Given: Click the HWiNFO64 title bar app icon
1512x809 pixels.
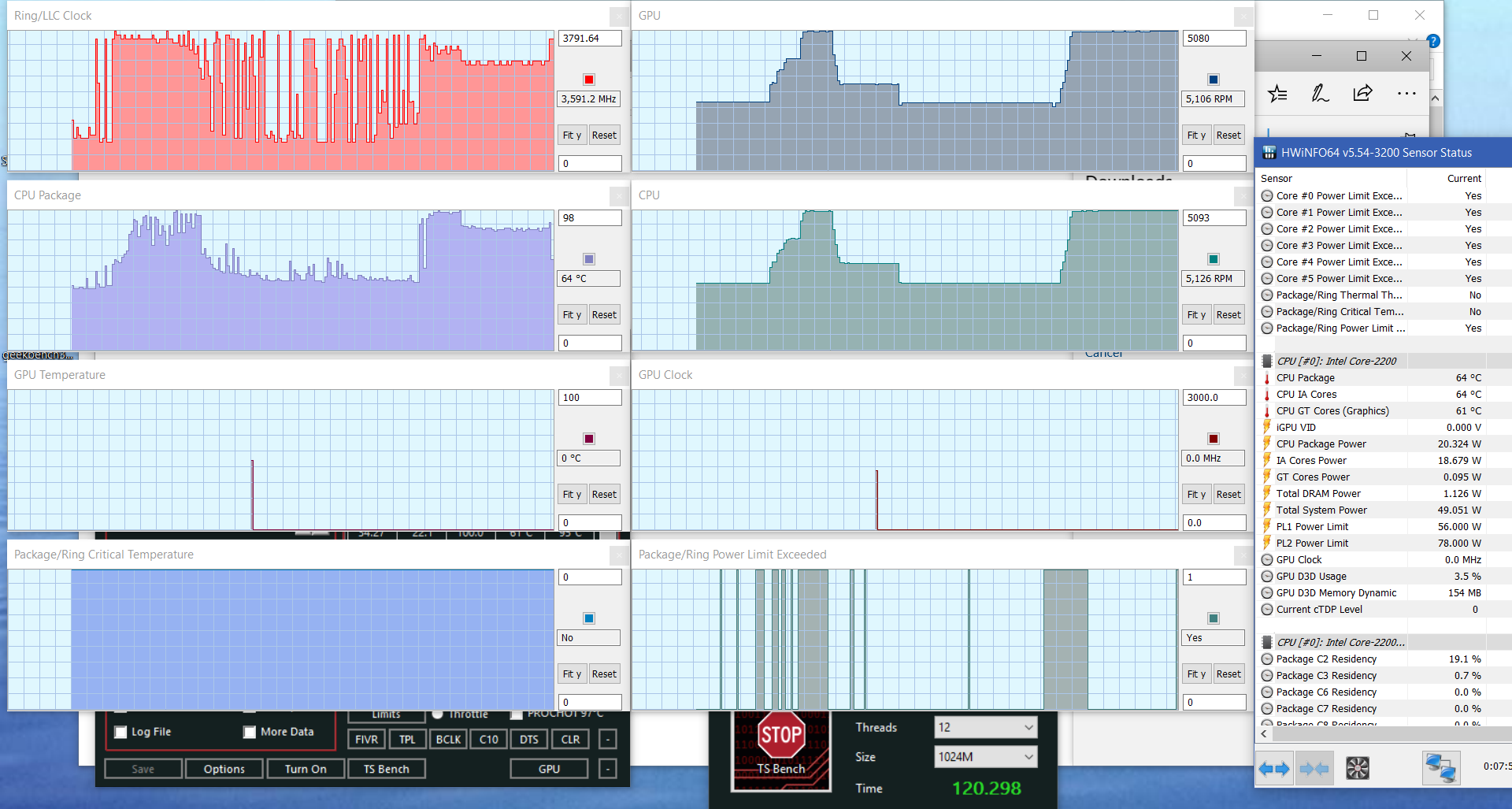Looking at the screenshot, I should pyautogui.click(x=1269, y=153).
